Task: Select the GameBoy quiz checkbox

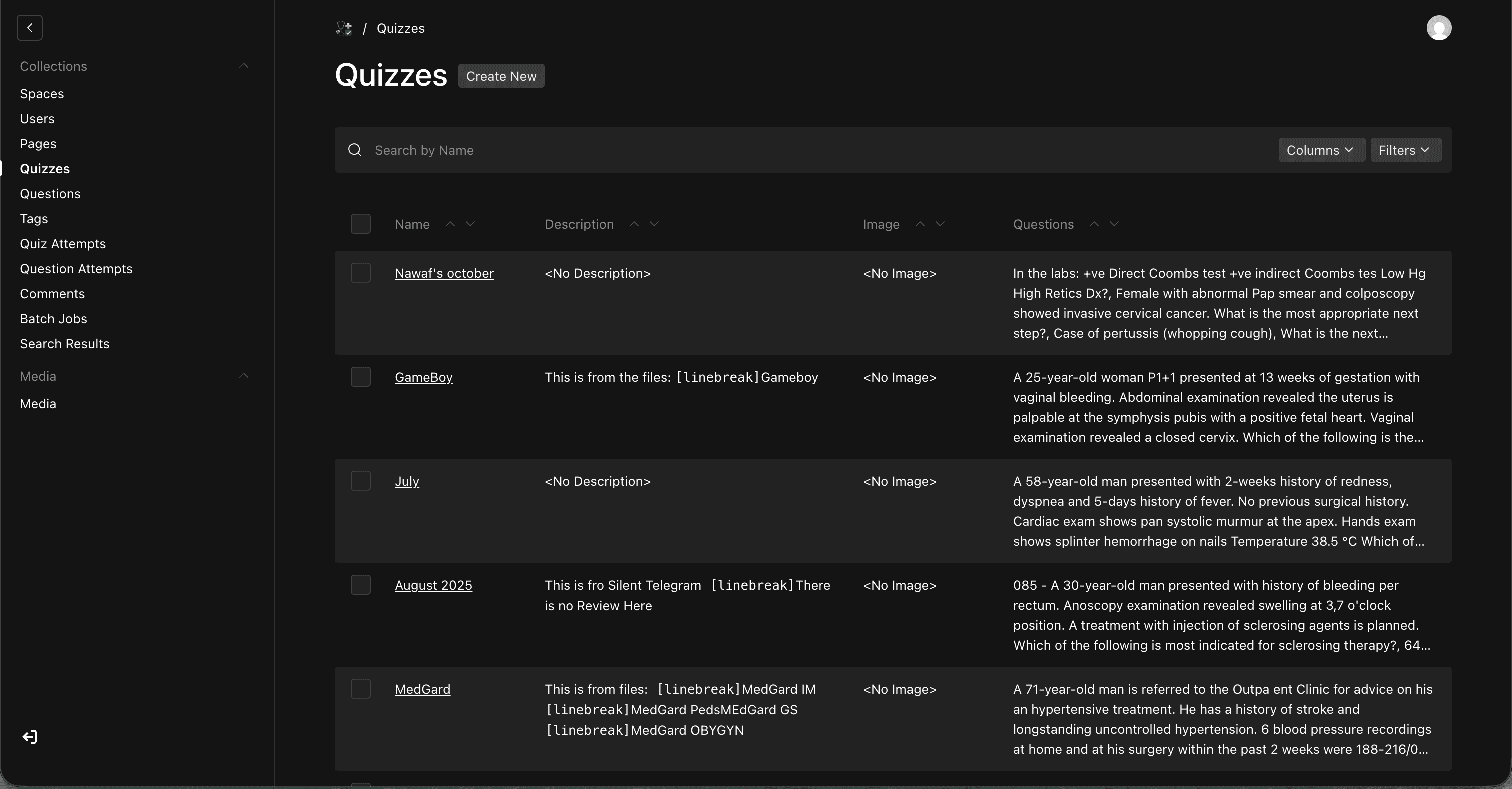Action: [x=361, y=377]
